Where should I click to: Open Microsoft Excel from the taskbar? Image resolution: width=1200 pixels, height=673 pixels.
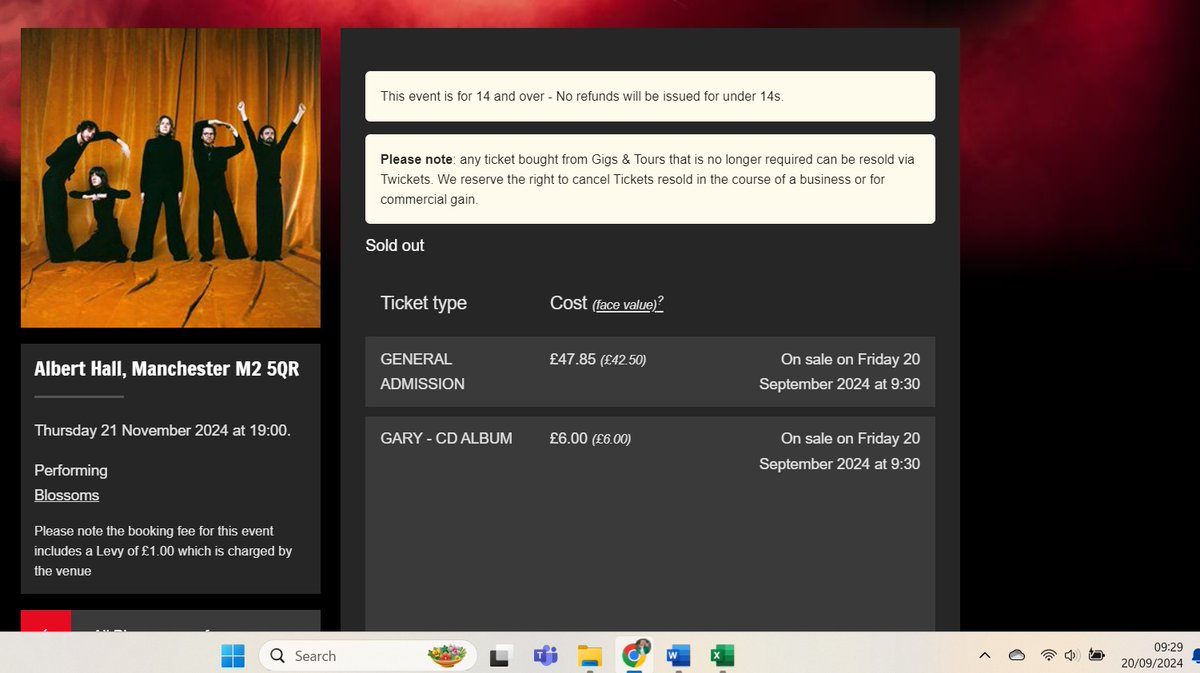pyautogui.click(x=722, y=656)
